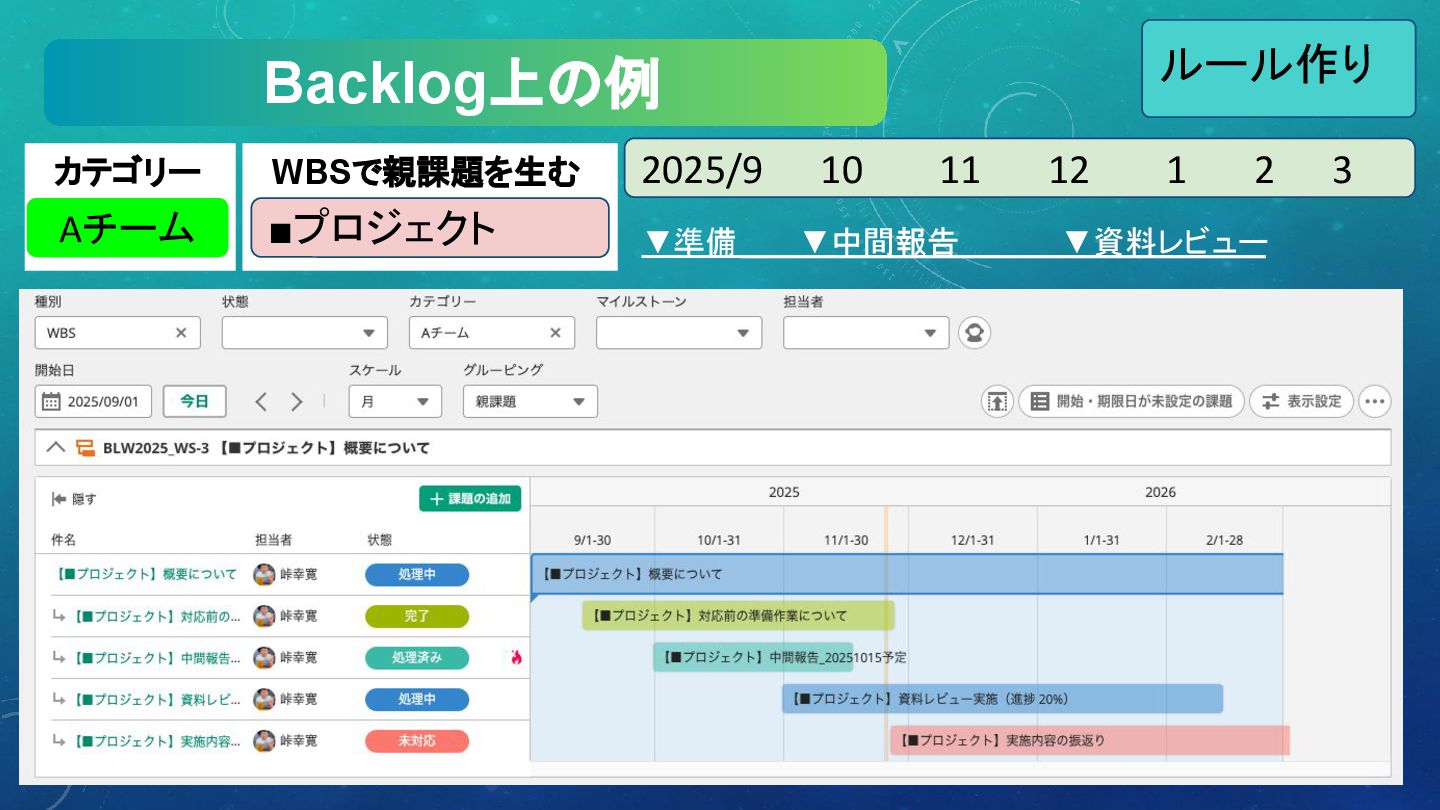Click the 課題の追加 button
1440x810 pixels.
[x=470, y=498]
